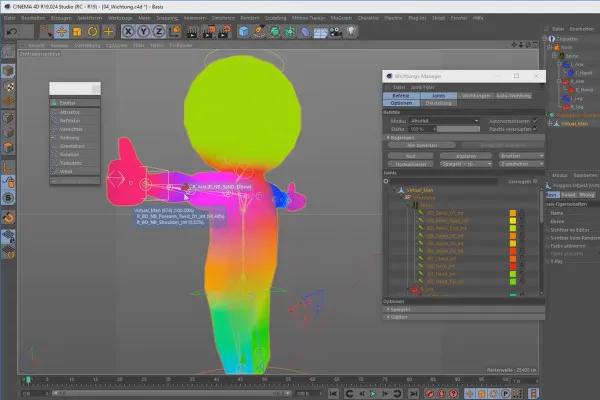Toggle the Y axis lock
The width and height of the screenshot is (600, 400).
(143, 32)
